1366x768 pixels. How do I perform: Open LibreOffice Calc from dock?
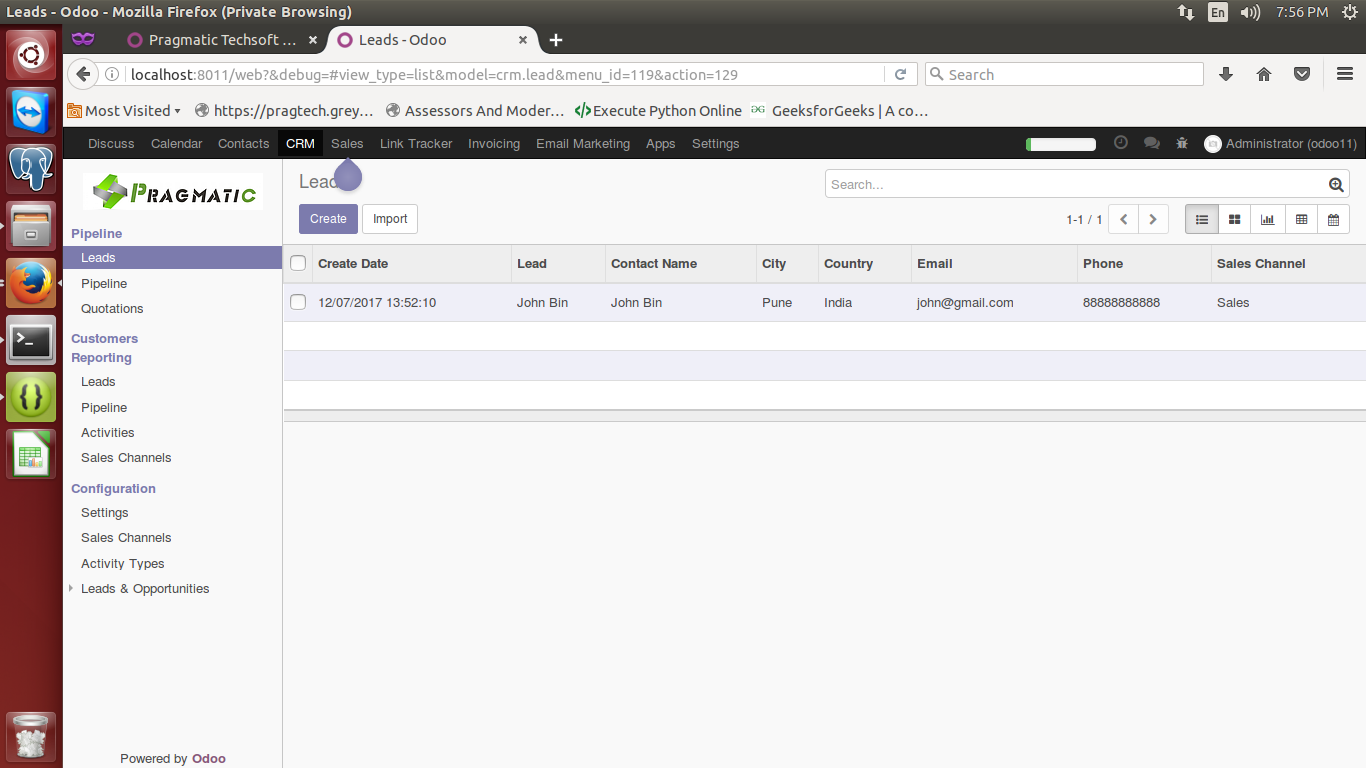pos(31,454)
